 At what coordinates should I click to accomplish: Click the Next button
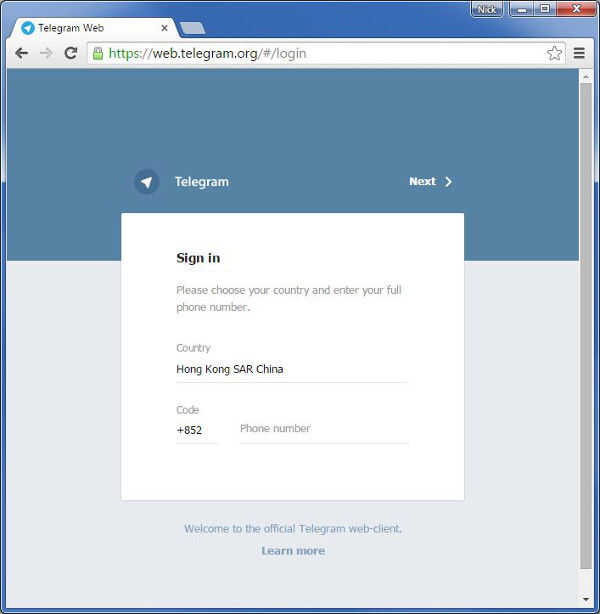pos(430,182)
